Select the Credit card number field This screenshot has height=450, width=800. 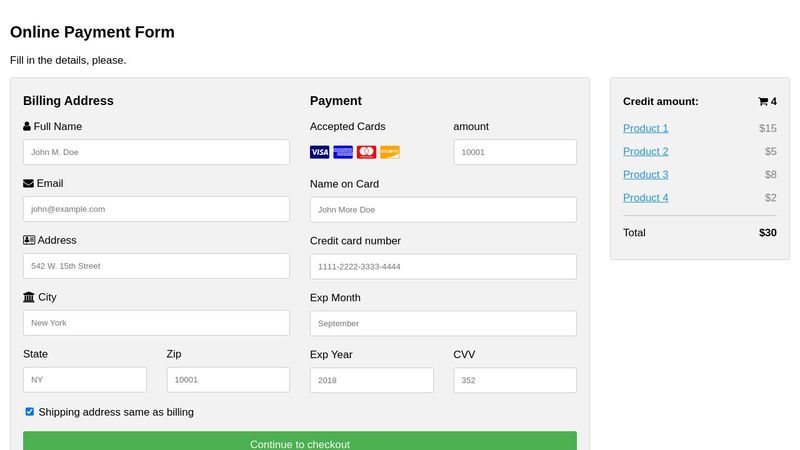point(443,267)
